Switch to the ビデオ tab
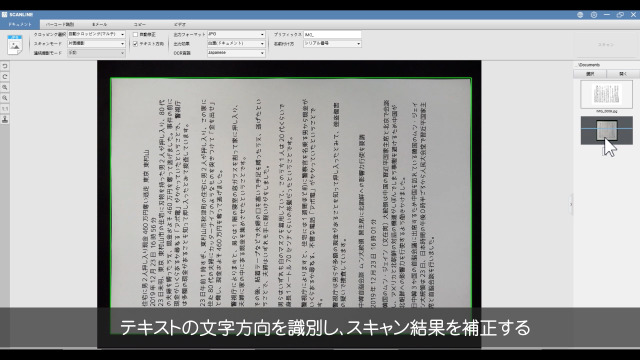The height and width of the screenshot is (360, 640). (x=180, y=24)
